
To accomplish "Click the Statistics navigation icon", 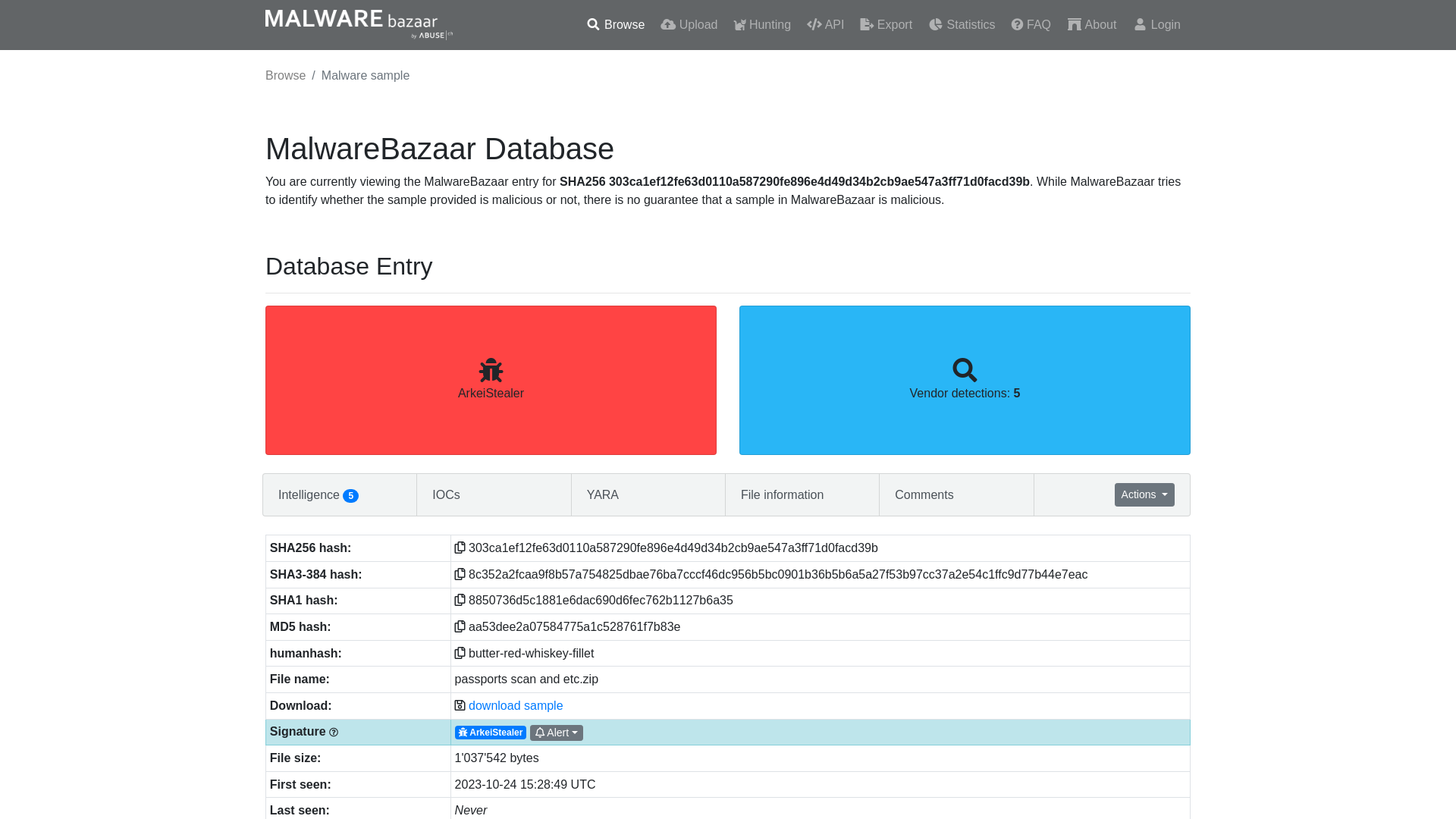I will click(935, 25).
